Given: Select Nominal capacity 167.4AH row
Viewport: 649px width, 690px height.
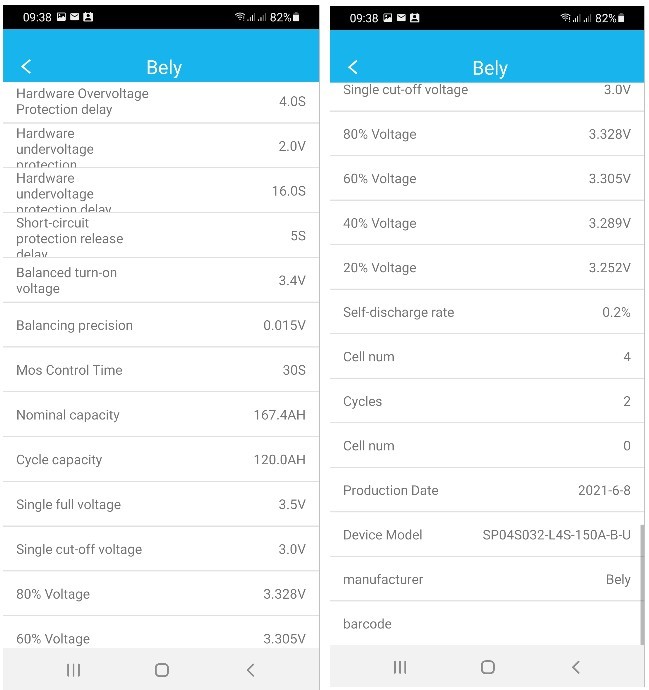Looking at the screenshot, I should pos(161,415).
